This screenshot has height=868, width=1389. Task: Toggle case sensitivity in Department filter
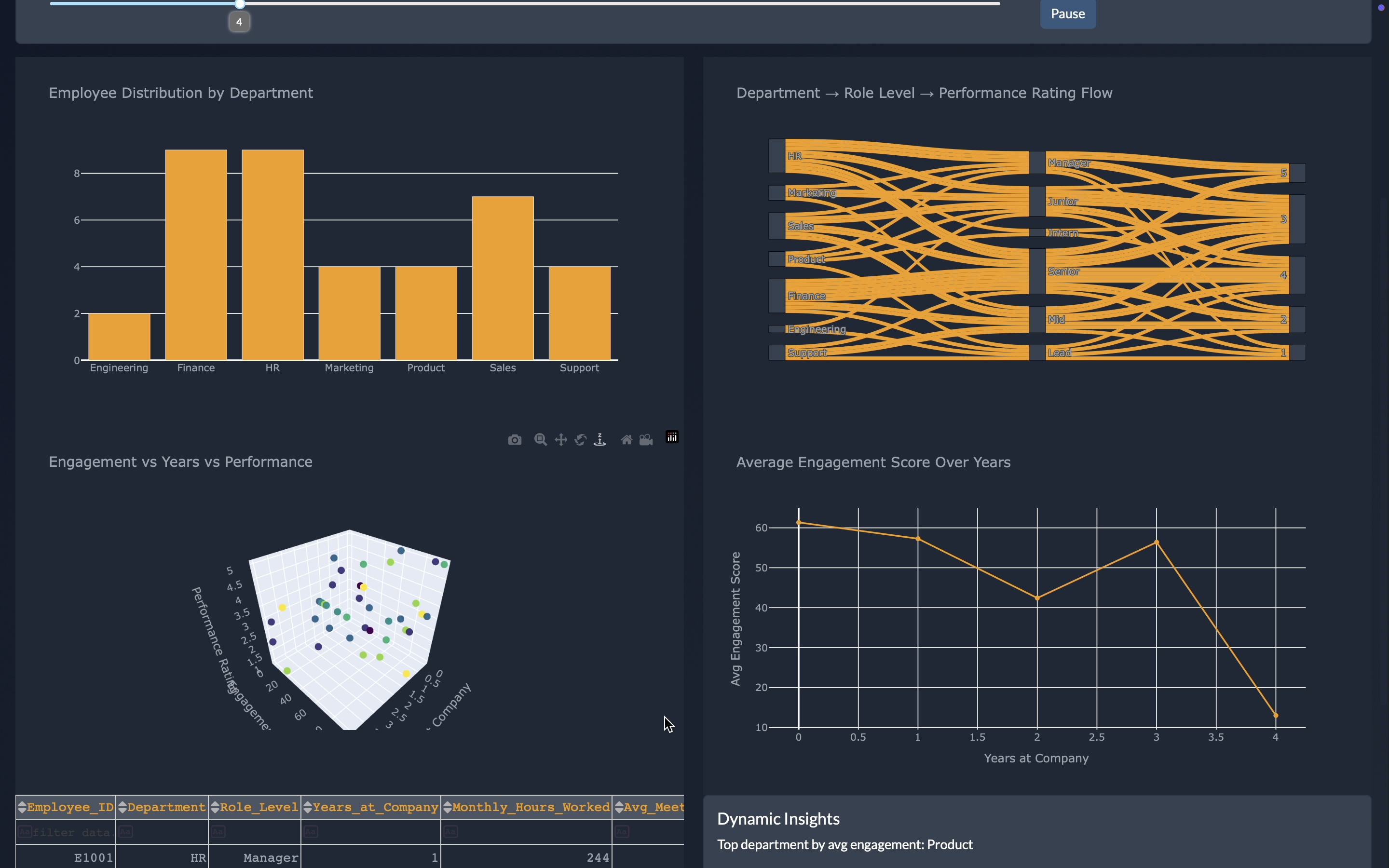click(126, 831)
